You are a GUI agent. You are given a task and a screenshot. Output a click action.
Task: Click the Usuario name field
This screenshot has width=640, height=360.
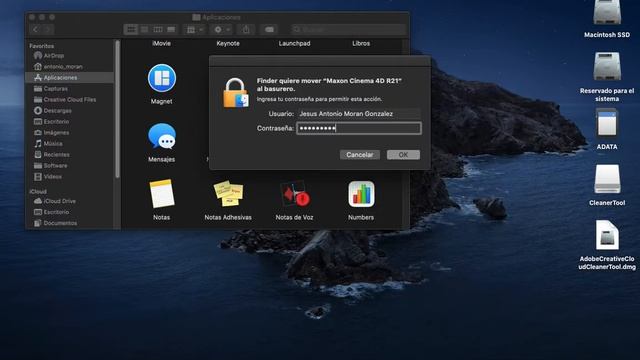point(359,114)
